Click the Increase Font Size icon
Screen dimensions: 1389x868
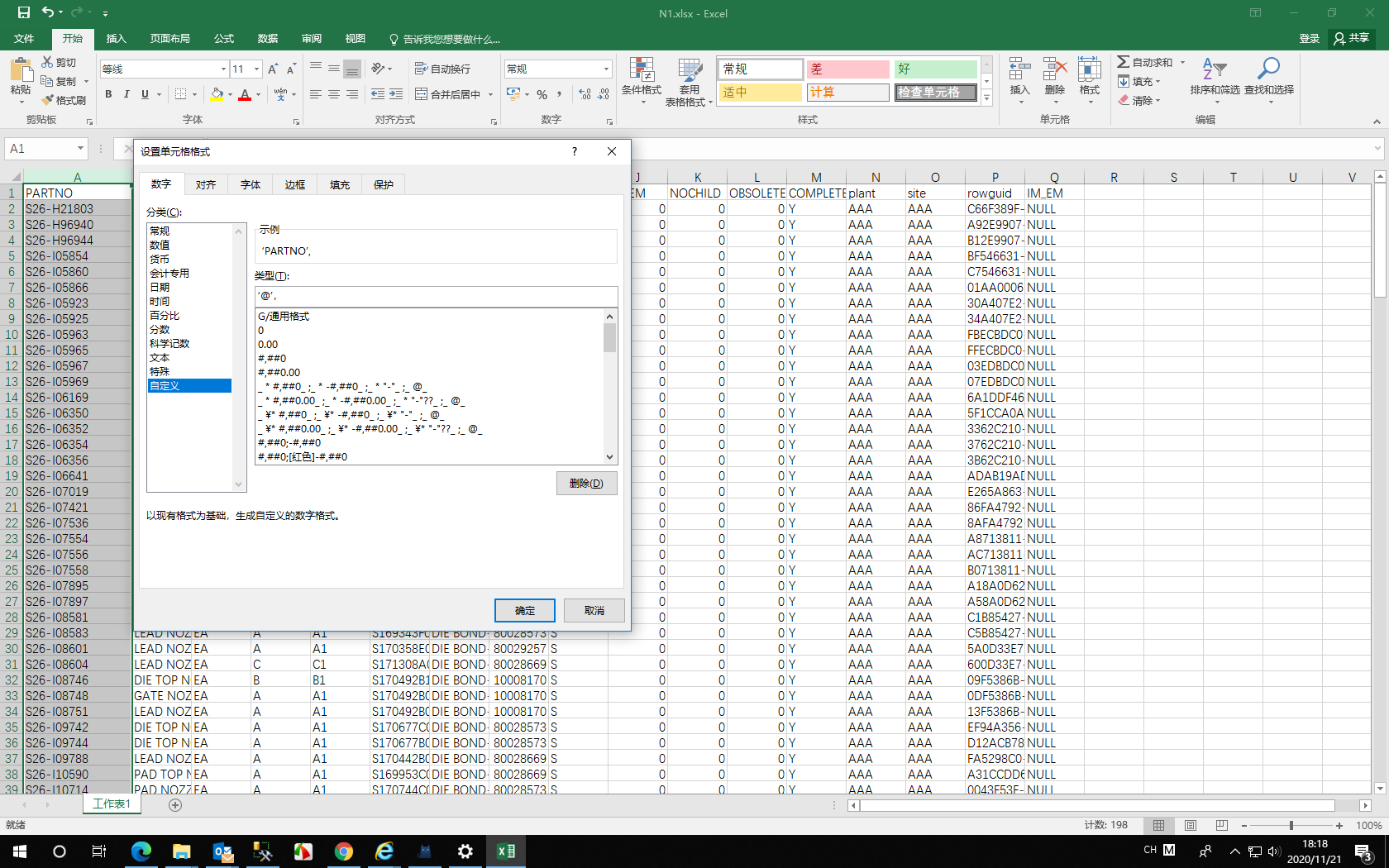click(x=273, y=69)
